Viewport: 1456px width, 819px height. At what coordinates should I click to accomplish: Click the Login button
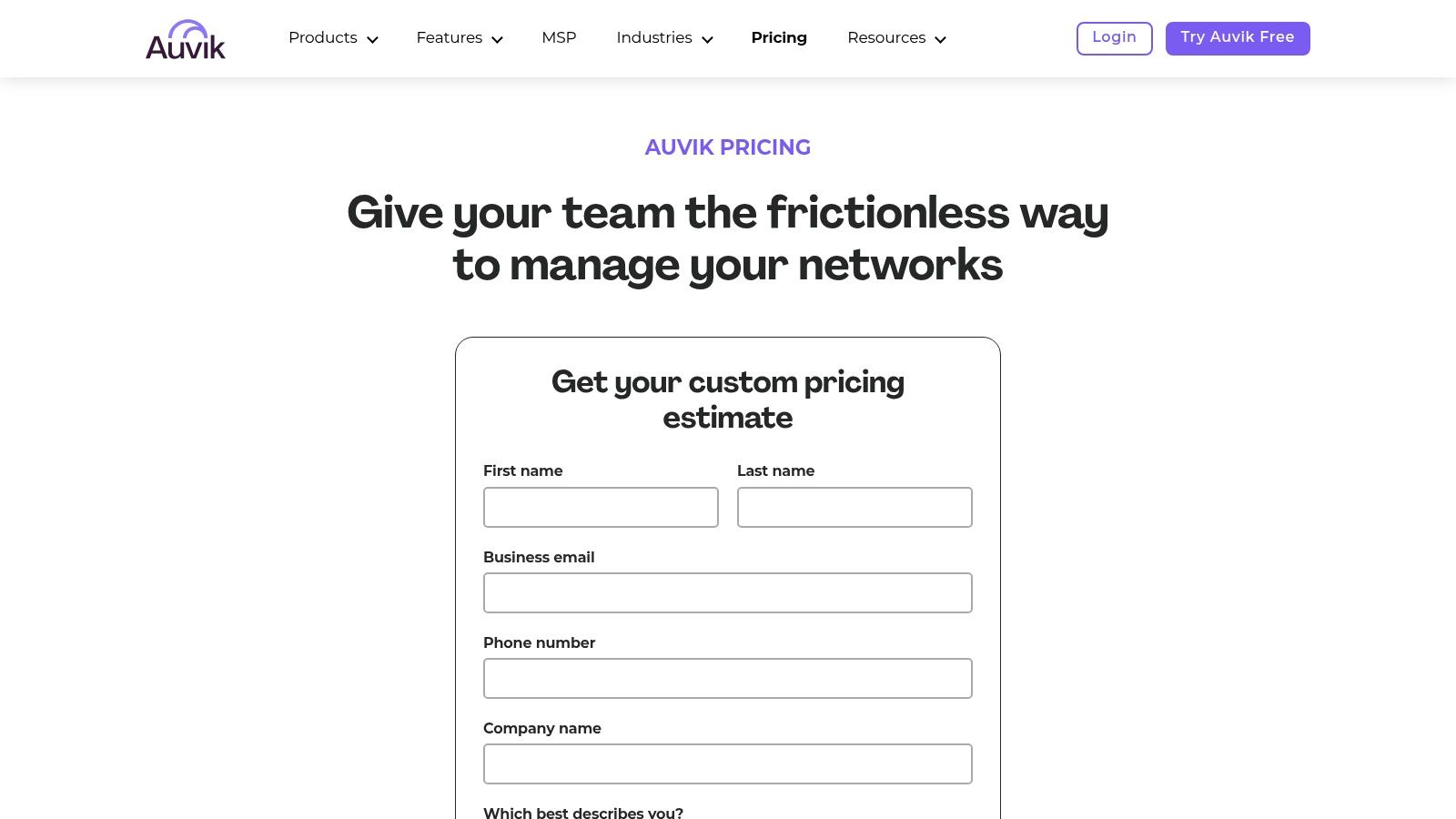coord(1114,38)
